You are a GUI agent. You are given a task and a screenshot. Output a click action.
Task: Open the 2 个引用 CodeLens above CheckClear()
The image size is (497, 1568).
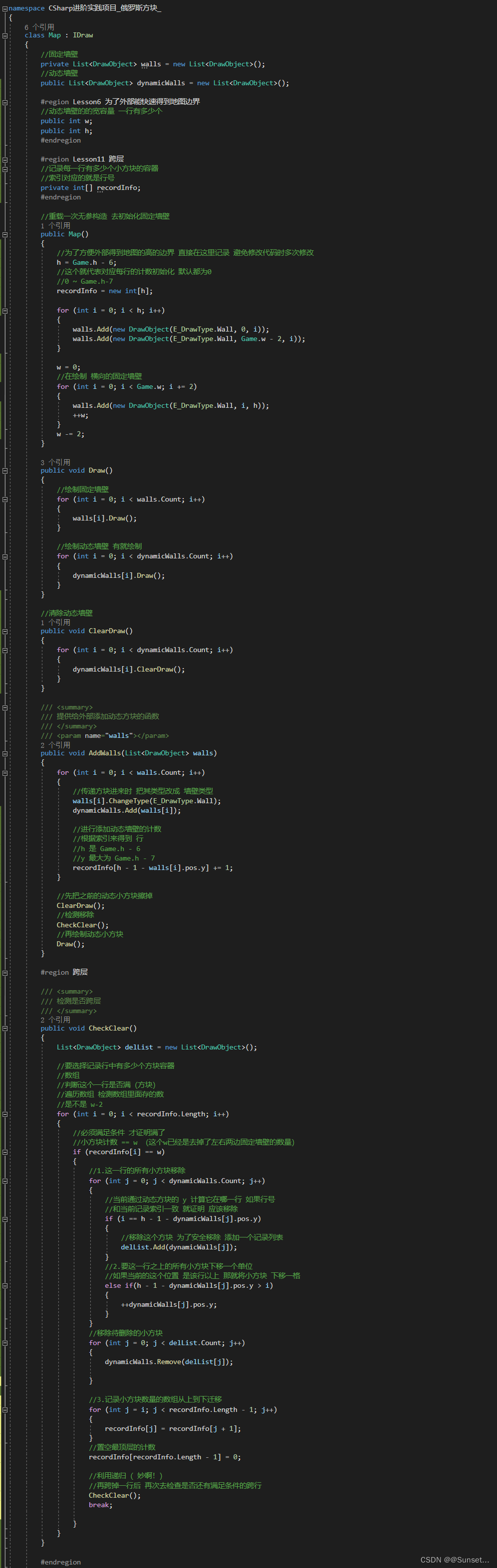point(55,1020)
